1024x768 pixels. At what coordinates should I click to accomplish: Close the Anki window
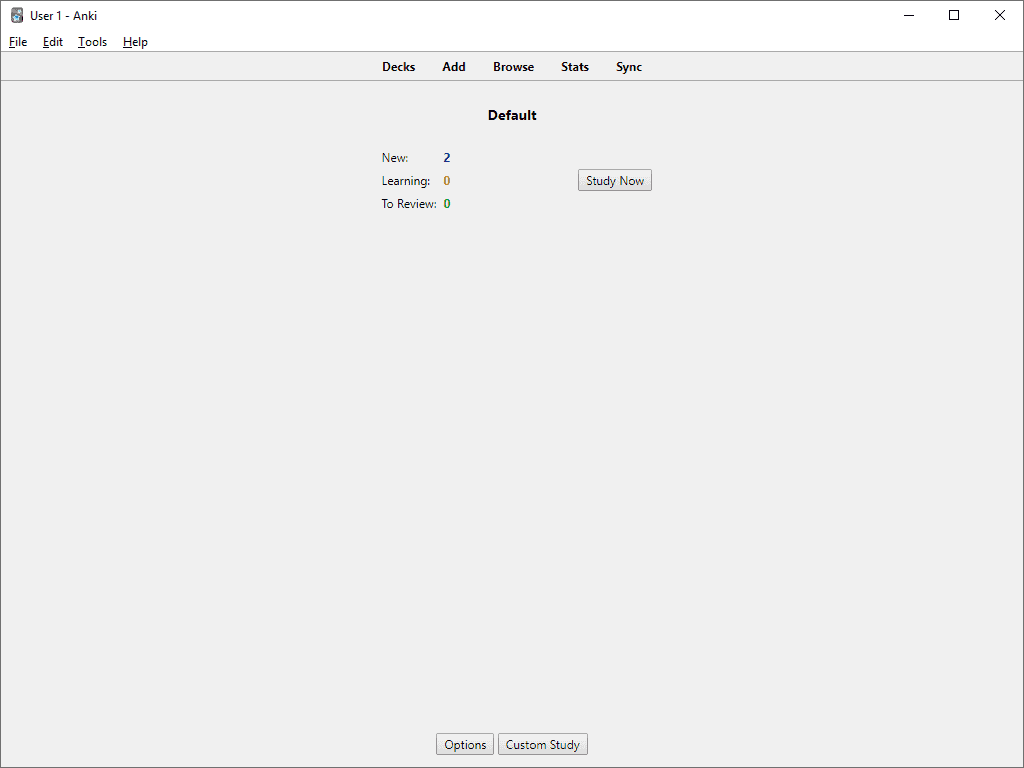pos(999,15)
